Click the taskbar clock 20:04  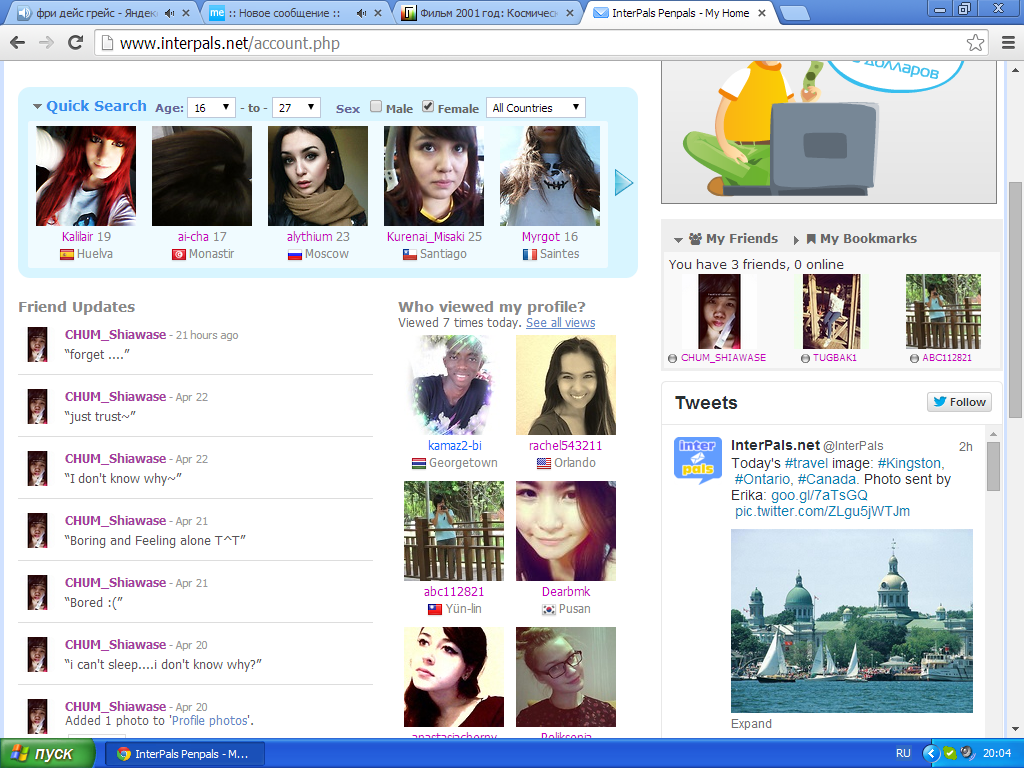(x=997, y=753)
